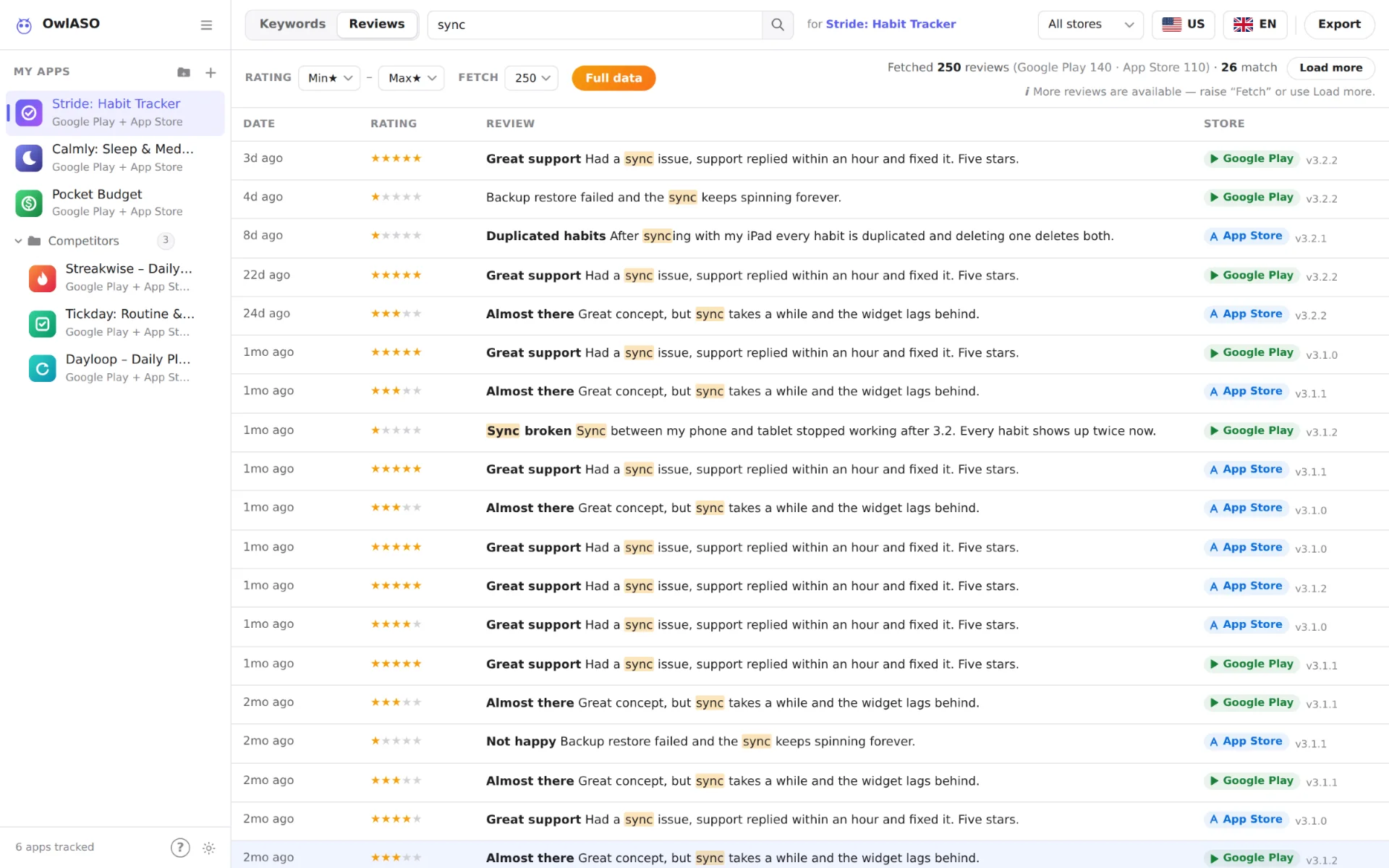Open Pocket Budget app icon

tap(29, 203)
